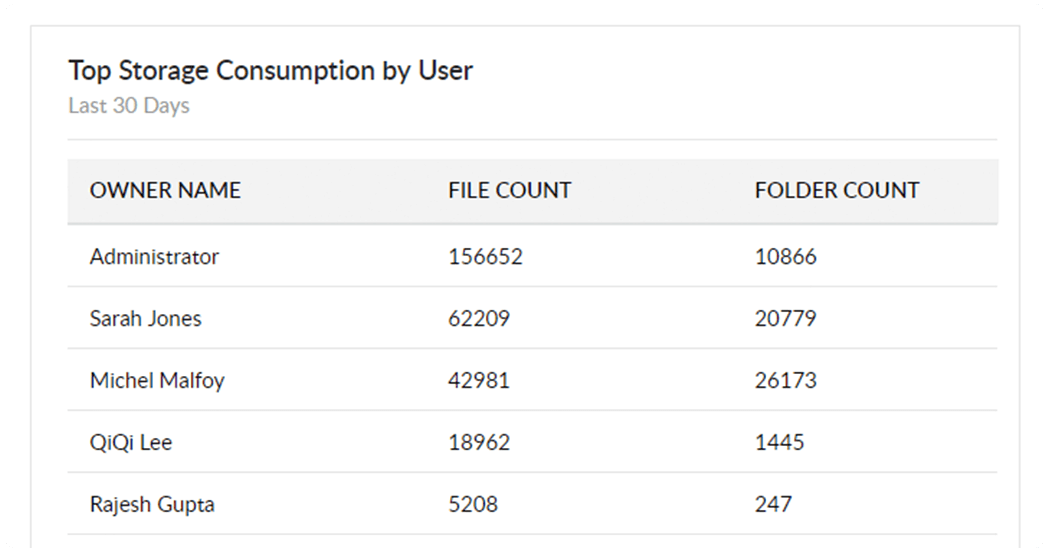Select Michel Malfoy's file count 42981

pyautogui.click(x=479, y=380)
